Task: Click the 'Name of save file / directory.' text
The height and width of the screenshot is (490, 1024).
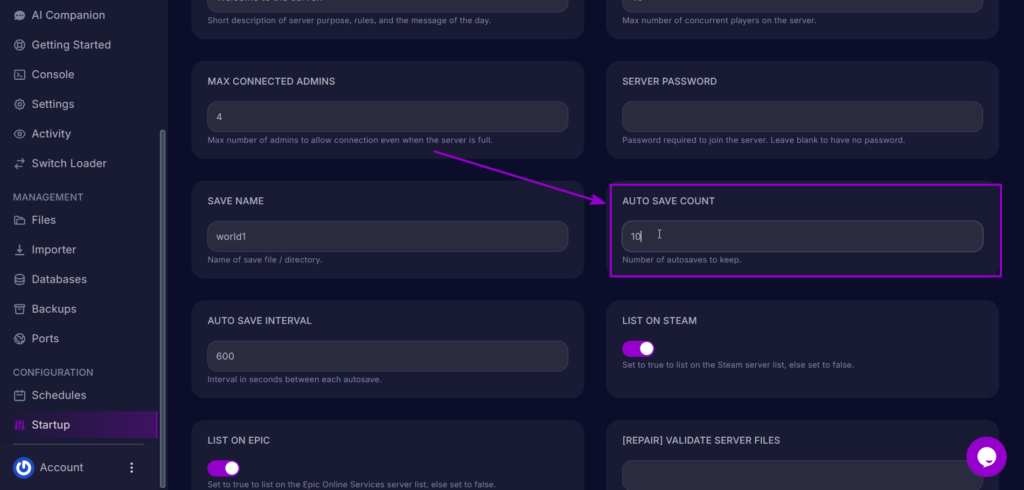Action: click(x=264, y=260)
